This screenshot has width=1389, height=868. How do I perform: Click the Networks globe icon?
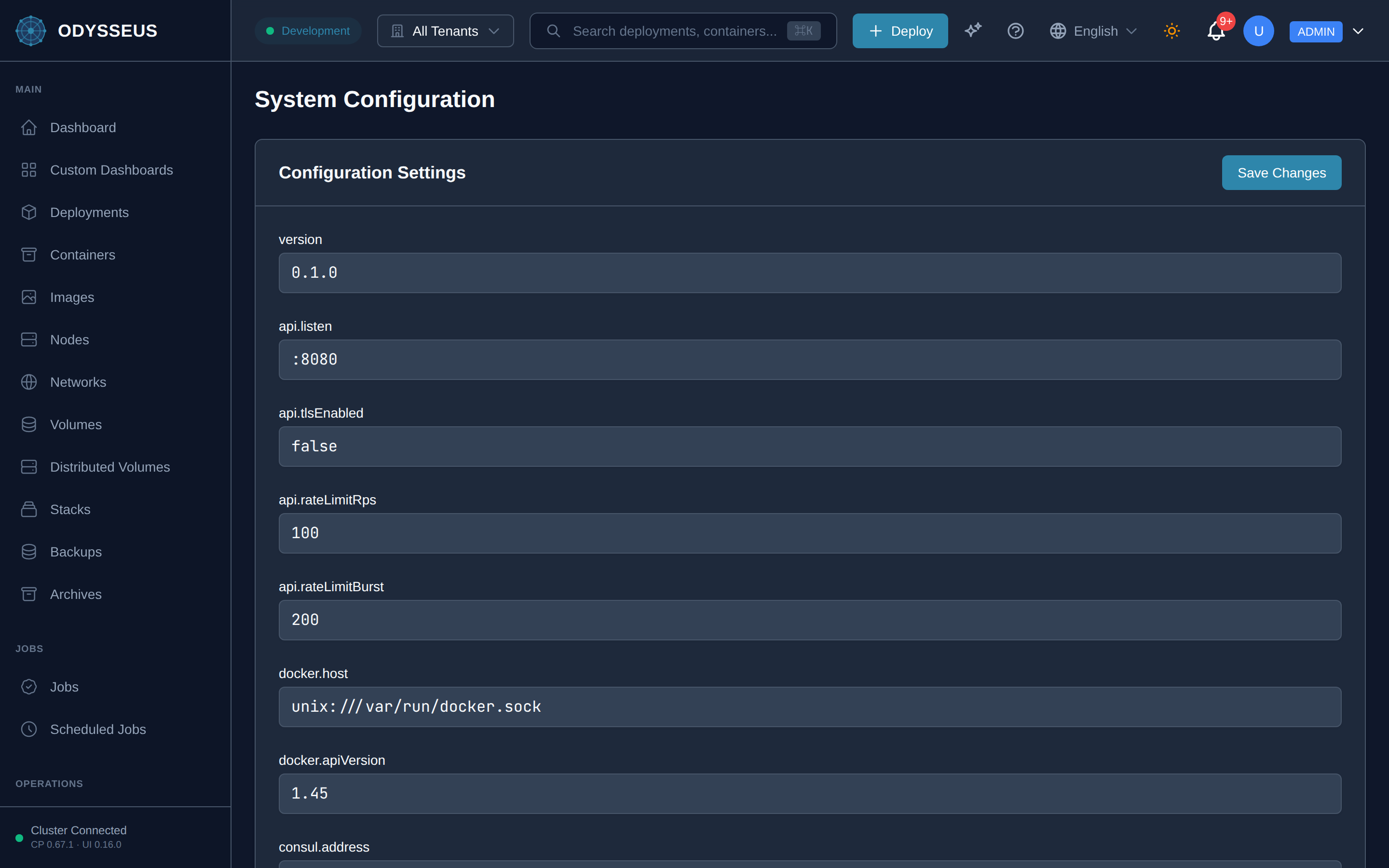(x=29, y=382)
